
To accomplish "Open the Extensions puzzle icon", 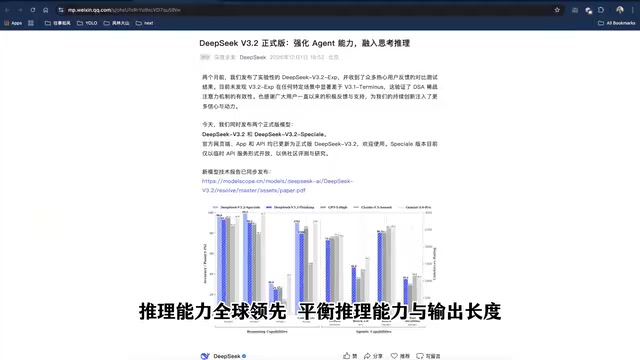I will [601, 10].
